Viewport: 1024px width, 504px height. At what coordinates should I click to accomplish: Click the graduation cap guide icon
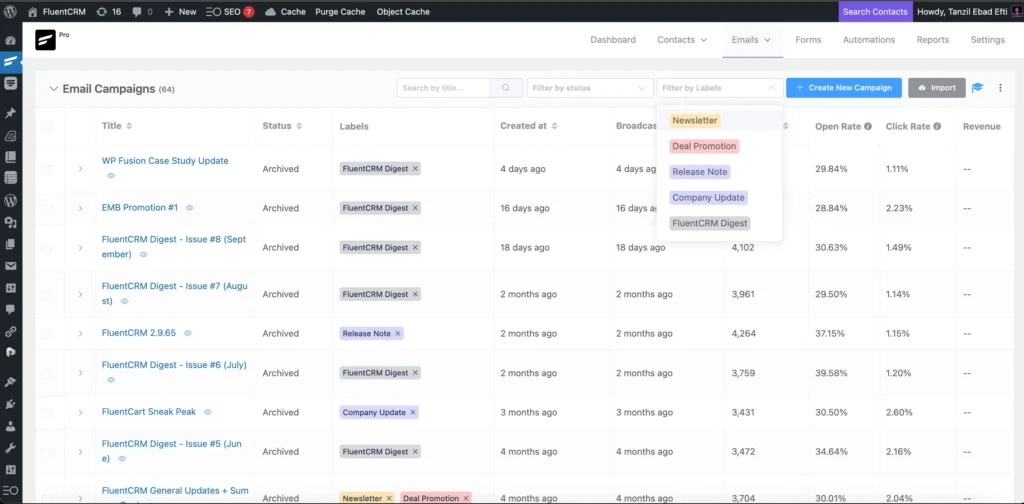pos(977,88)
